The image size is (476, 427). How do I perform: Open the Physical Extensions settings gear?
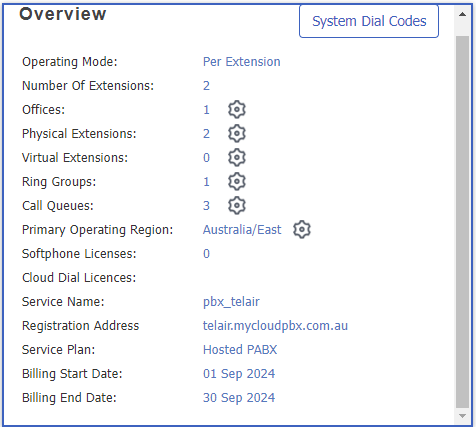pyautogui.click(x=237, y=133)
